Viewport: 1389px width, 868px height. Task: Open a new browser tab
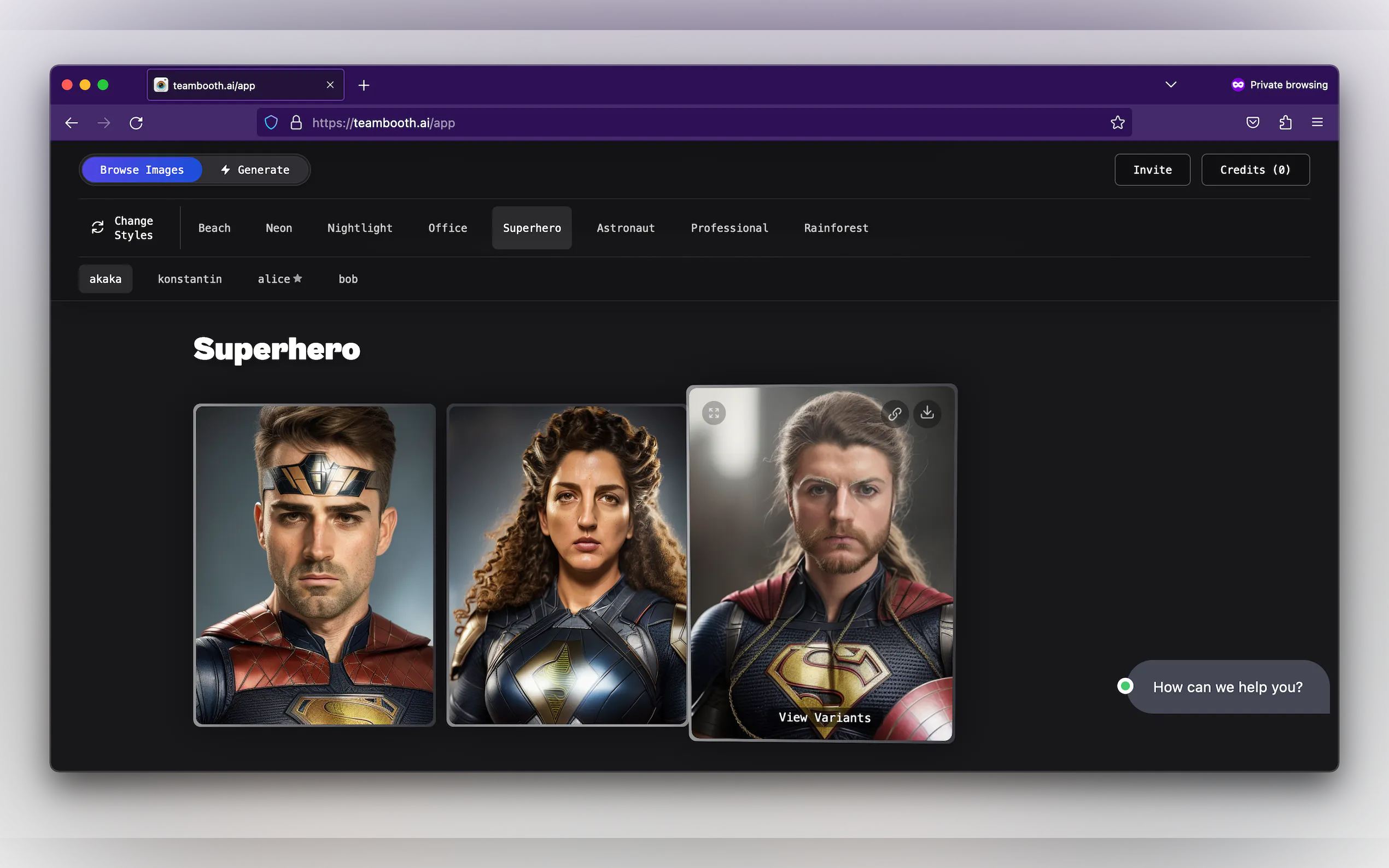pyautogui.click(x=364, y=85)
